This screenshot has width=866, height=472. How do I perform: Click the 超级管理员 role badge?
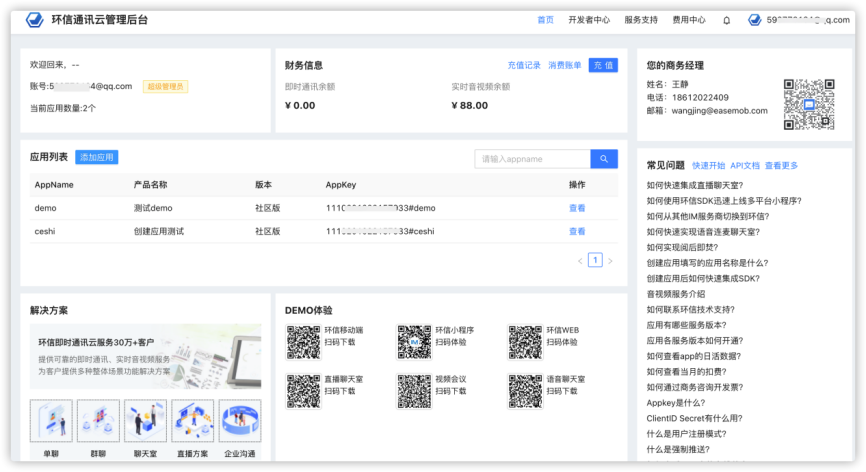[x=165, y=86]
